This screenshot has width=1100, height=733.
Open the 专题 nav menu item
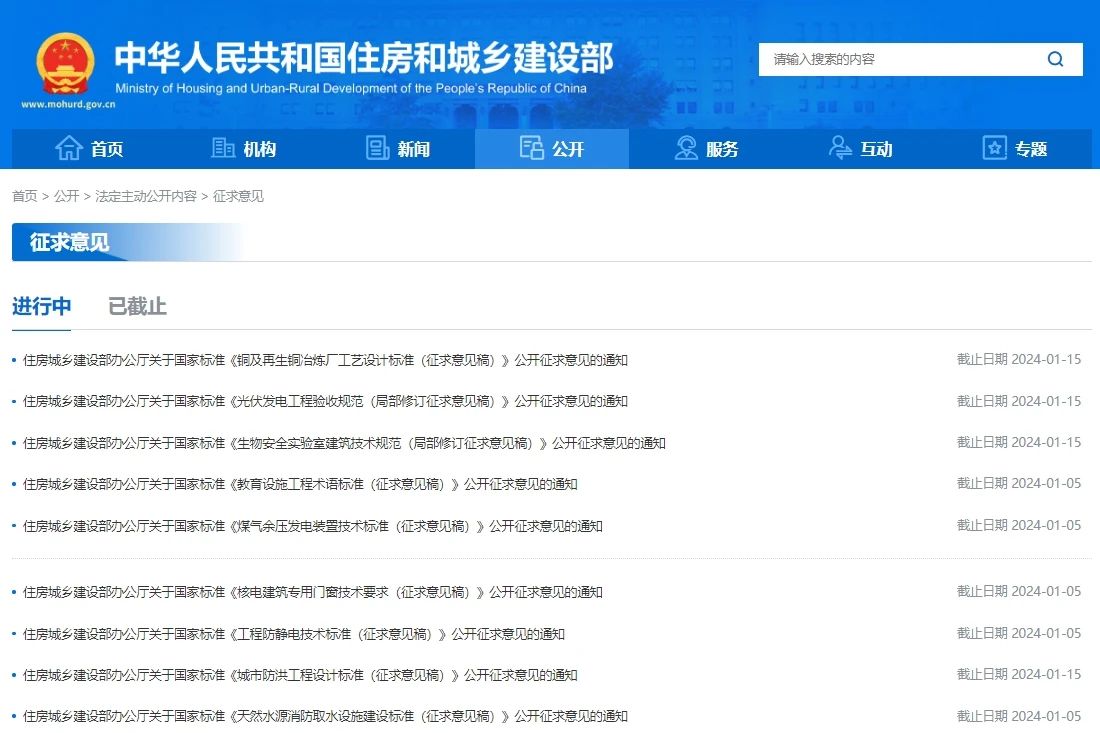(1015, 149)
